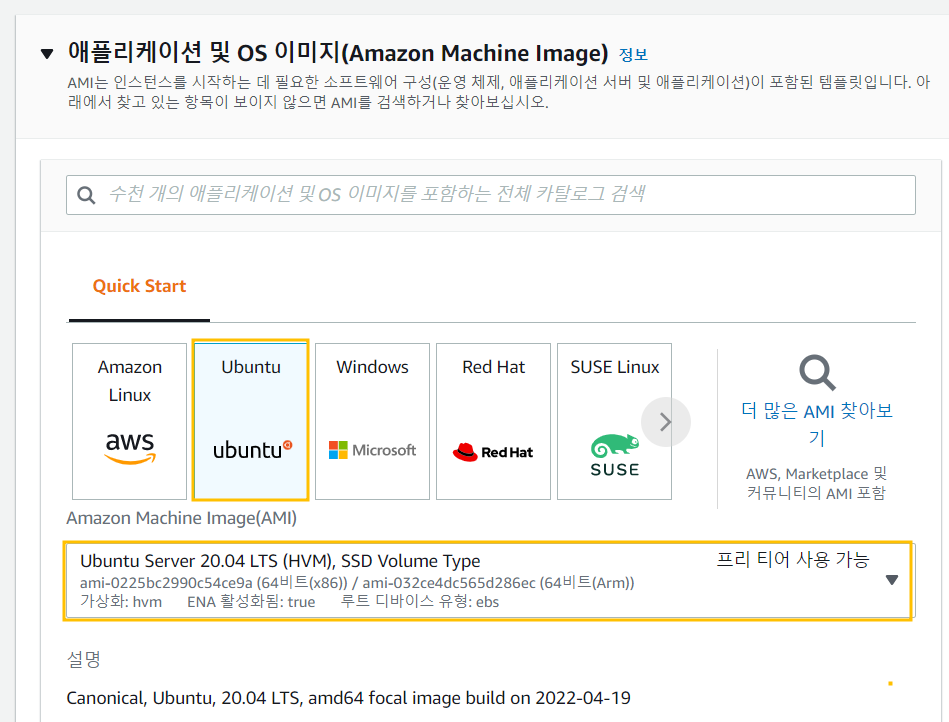Click the 설명 heading

click(84, 658)
